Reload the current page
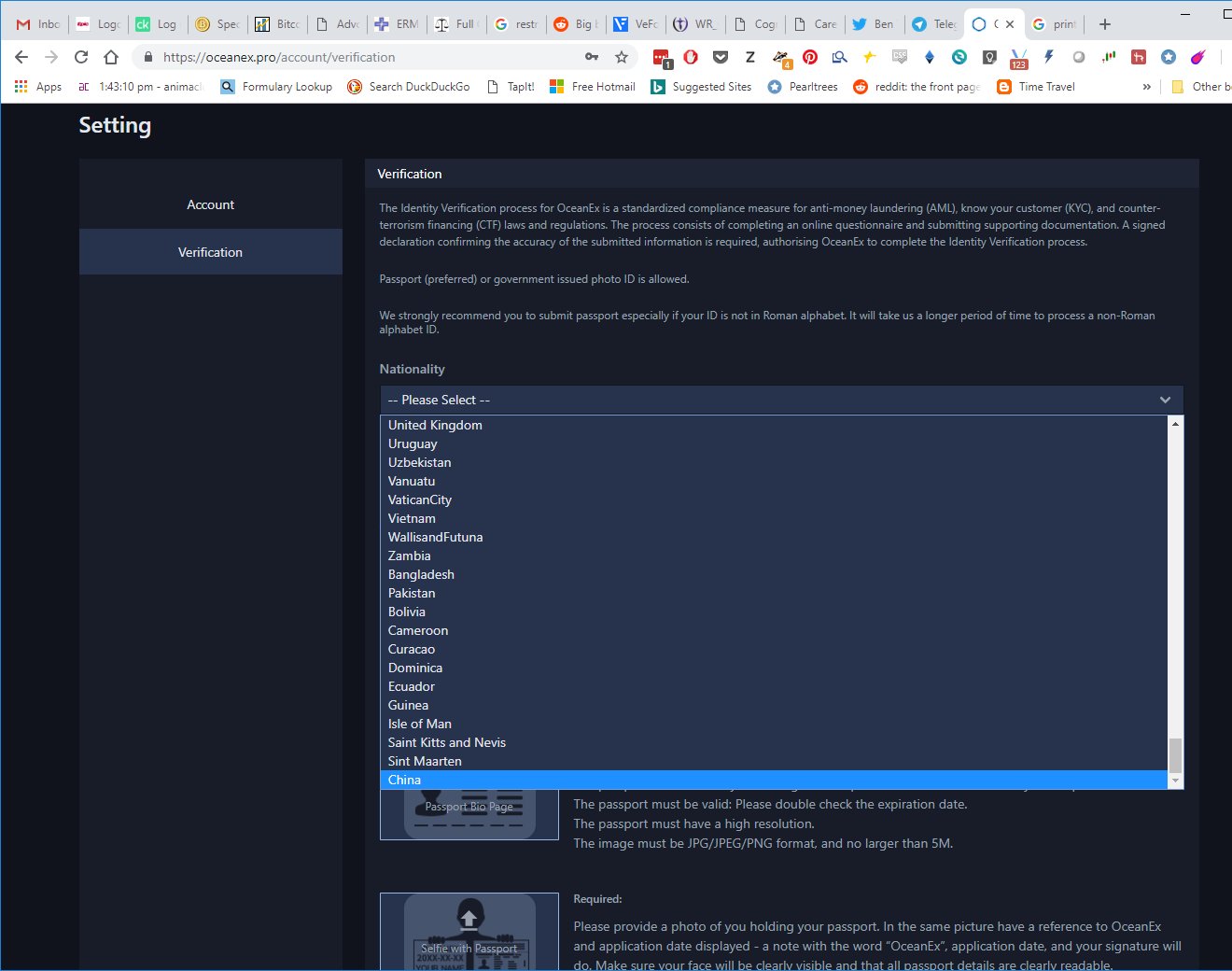Viewport: 1232px width, 971px height. (81, 57)
